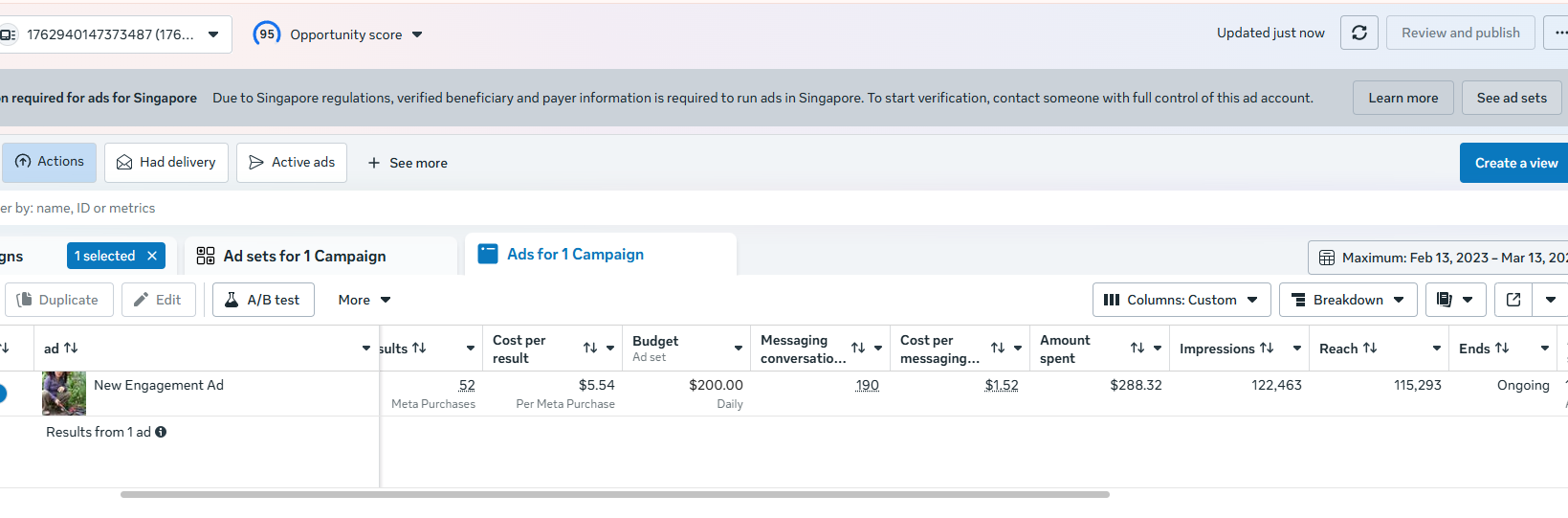This screenshot has height=518, width=1568.
Task: Remove the 1 selected filter chip
Action: tap(152, 256)
